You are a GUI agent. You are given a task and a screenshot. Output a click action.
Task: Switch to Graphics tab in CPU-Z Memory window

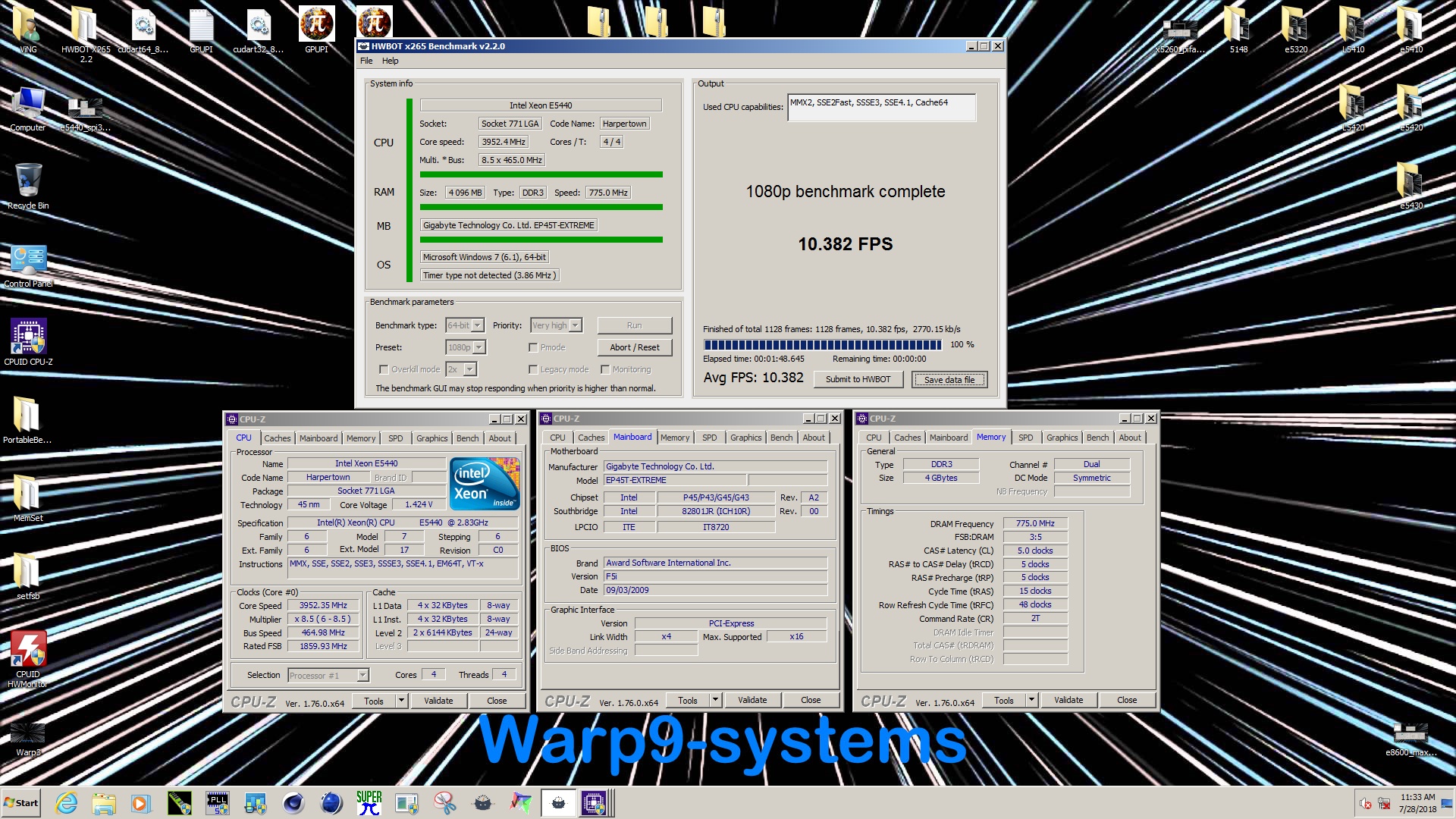click(x=1062, y=438)
